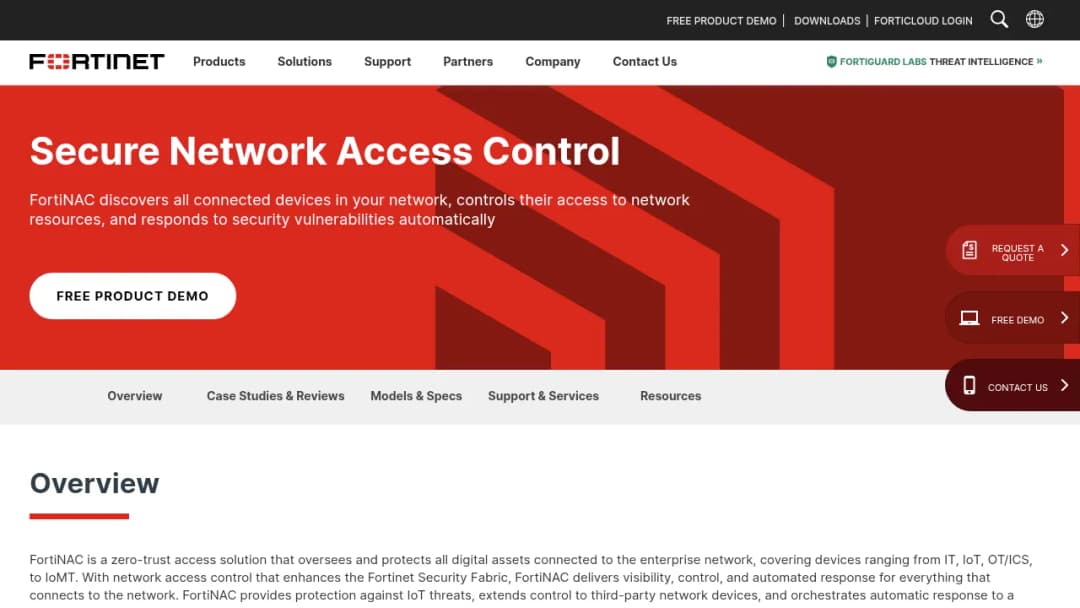Screen dimensions: 1080x608
Task: Click the top bar Free Product Demo link
Action: (x=721, y=21)
